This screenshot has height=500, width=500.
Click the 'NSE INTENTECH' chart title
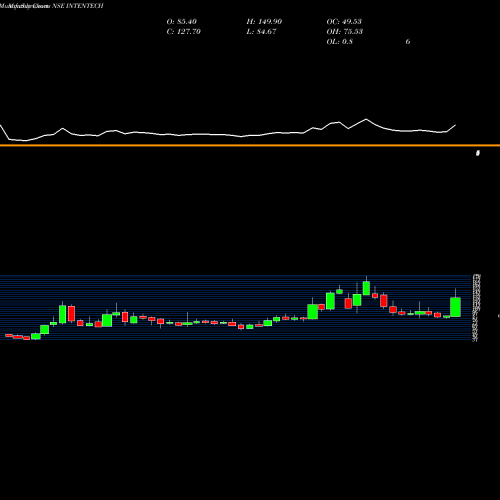click(x=78, y=6)
